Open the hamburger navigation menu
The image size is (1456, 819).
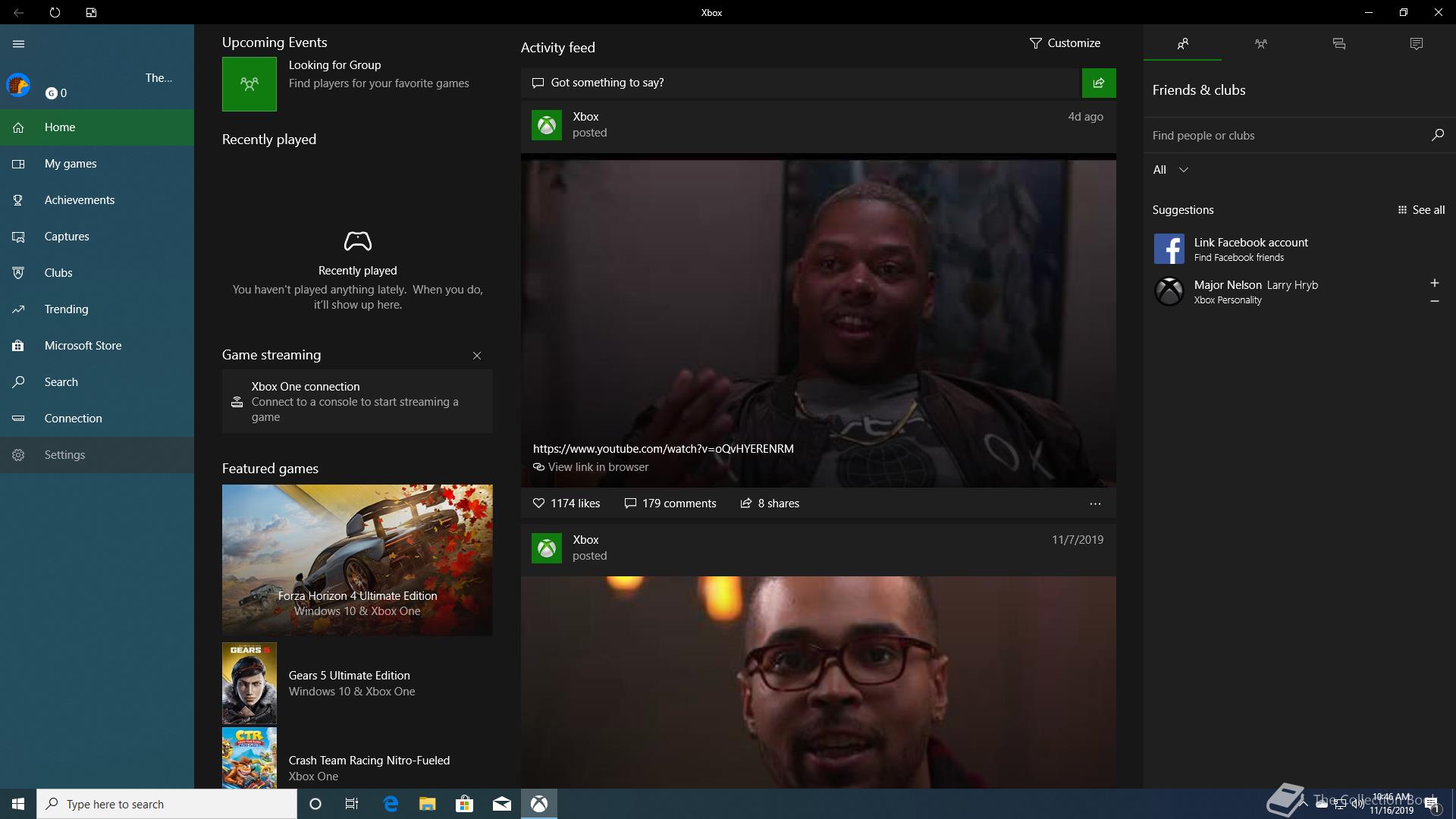click(18, 44)
